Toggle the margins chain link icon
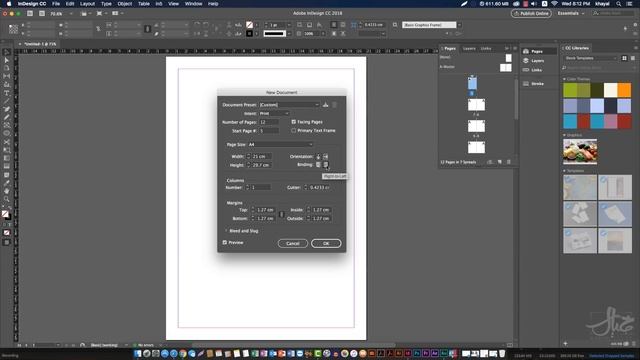This screenshot has width=640, height=360. 281,214
